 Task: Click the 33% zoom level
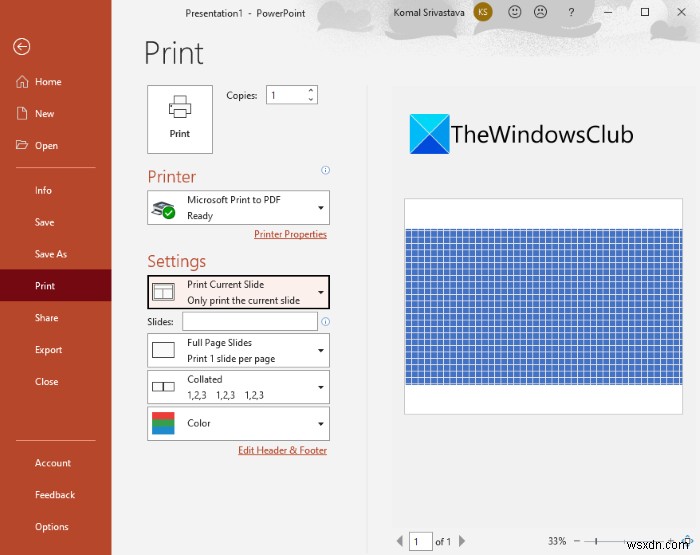[x=557, y=541]
